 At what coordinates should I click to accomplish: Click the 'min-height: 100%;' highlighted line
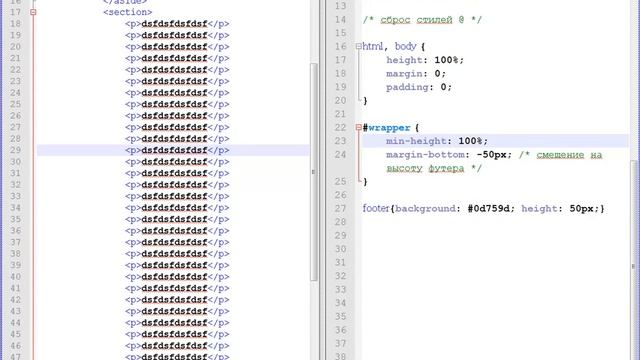pos(495,141)
